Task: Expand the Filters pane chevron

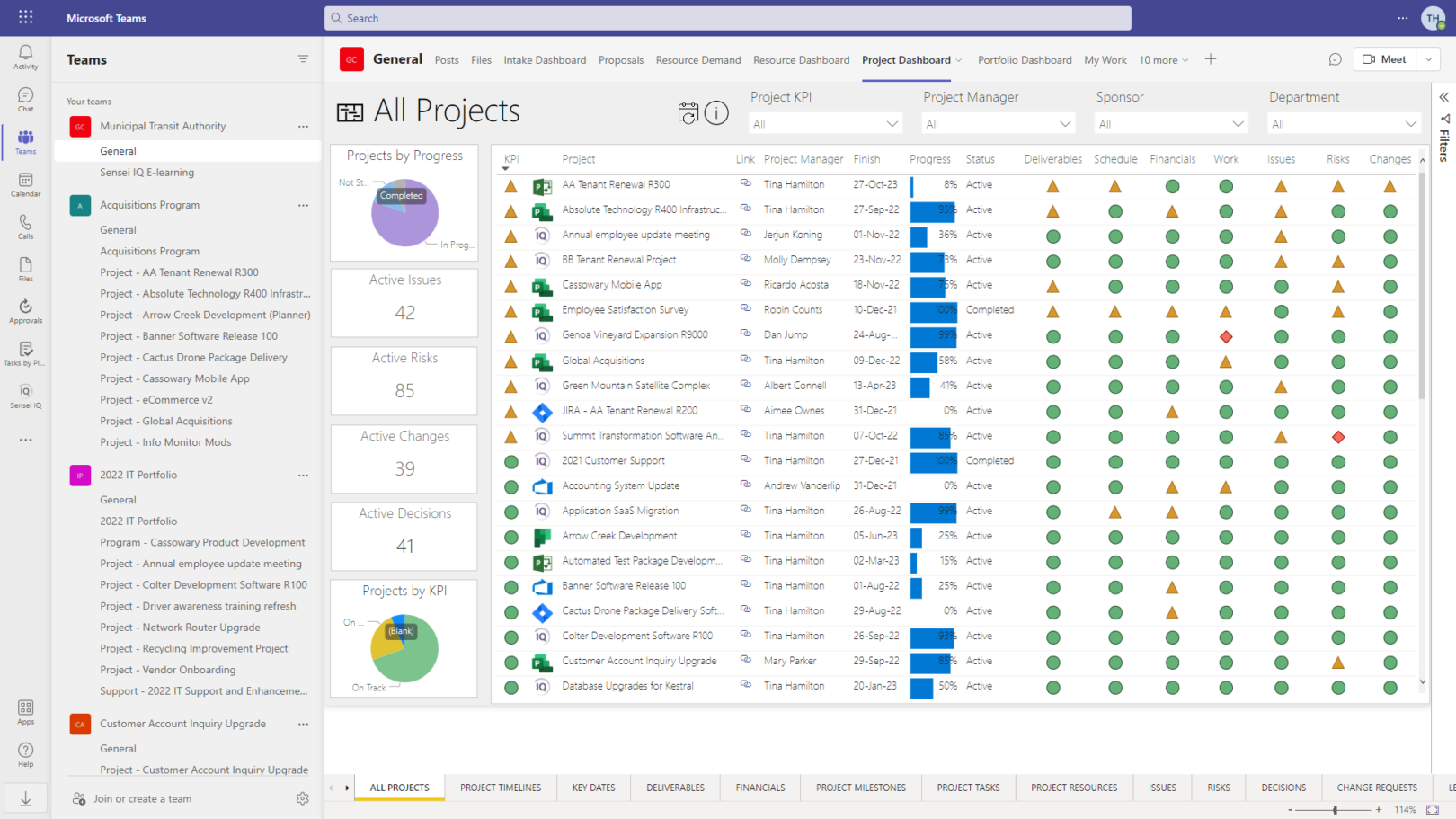Action: [1443, 97]
